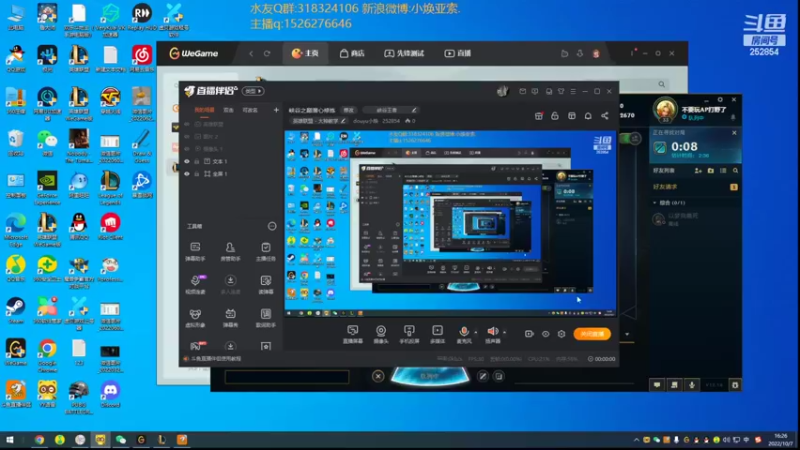Viewport: 800px width, 450px height.
Task: Open the 主播任务 tool
Action: (265, 252)
